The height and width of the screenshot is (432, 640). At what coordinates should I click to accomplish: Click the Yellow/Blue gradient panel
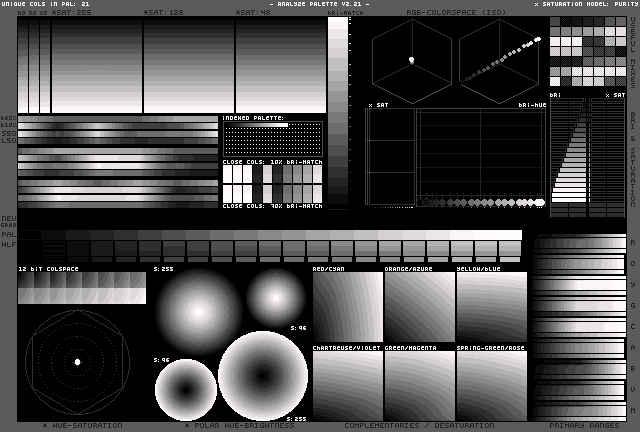(x=491, y=307)
